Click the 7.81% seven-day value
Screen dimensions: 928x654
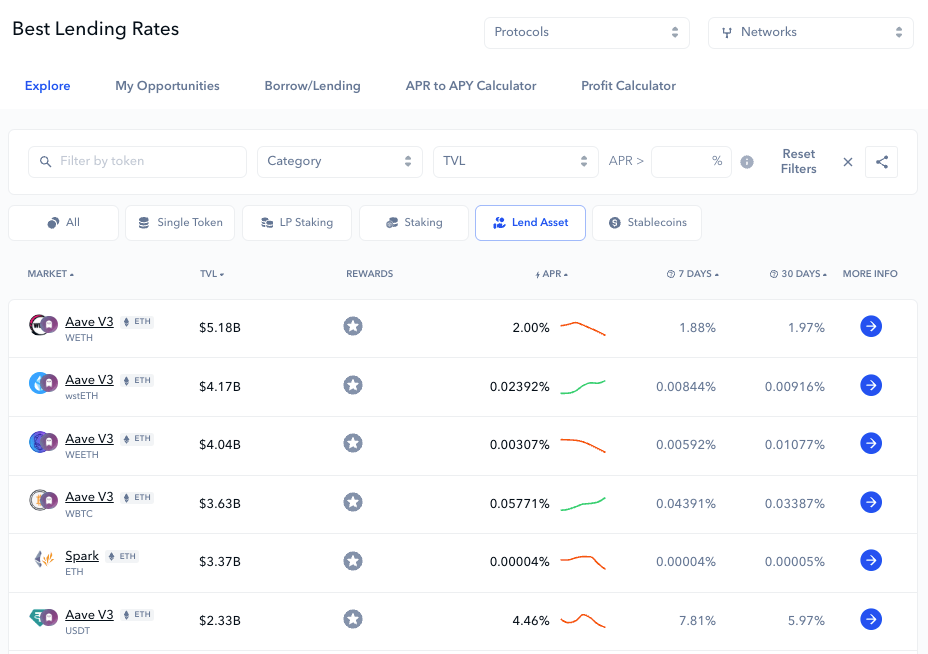[x=697, y=621]
